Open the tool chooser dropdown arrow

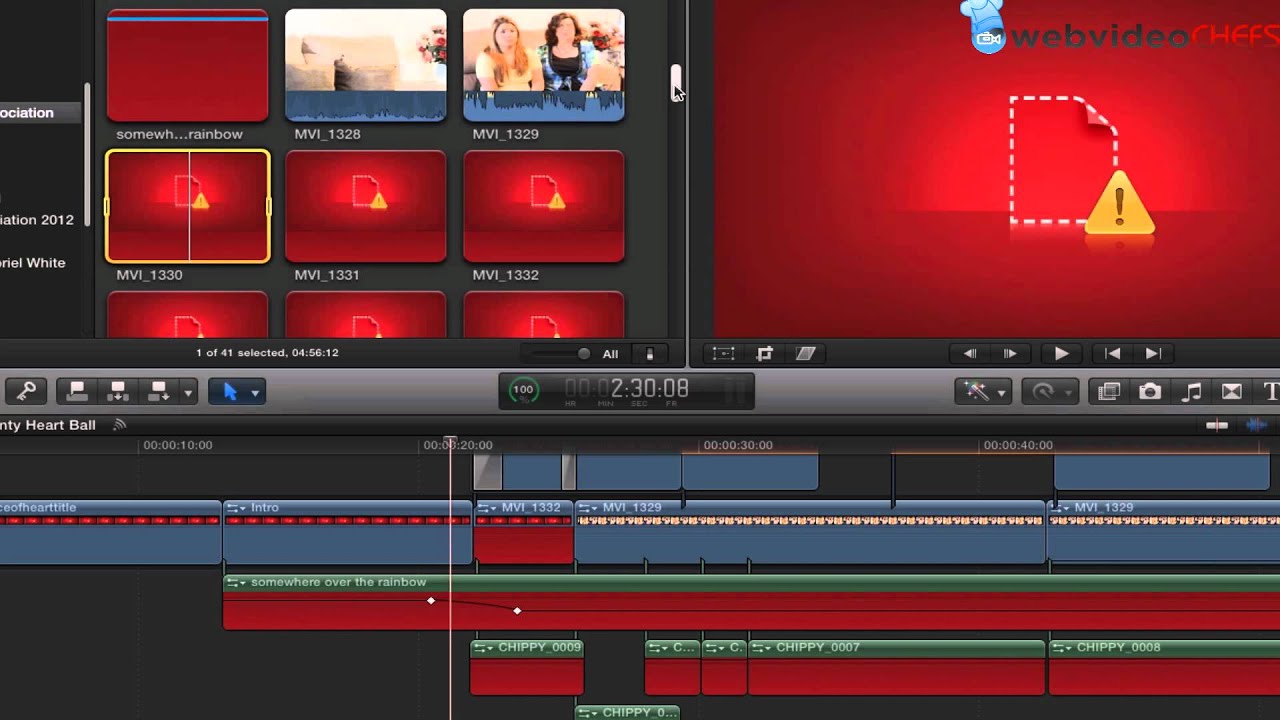coord(255,393)
